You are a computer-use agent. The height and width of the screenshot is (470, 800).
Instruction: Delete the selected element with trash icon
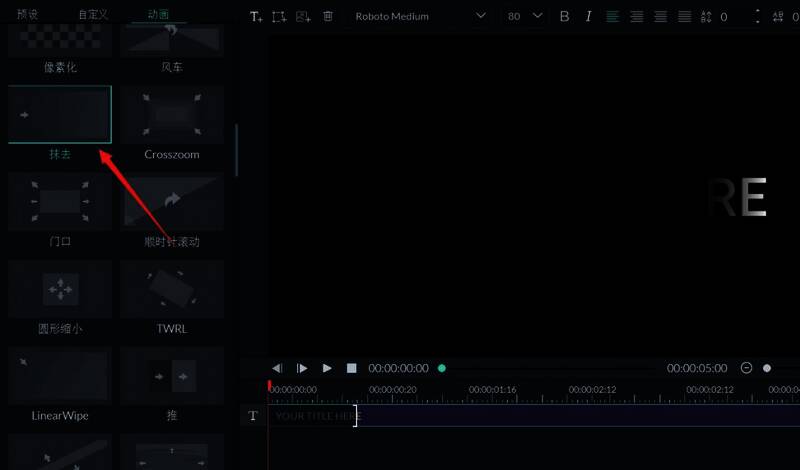328,17
